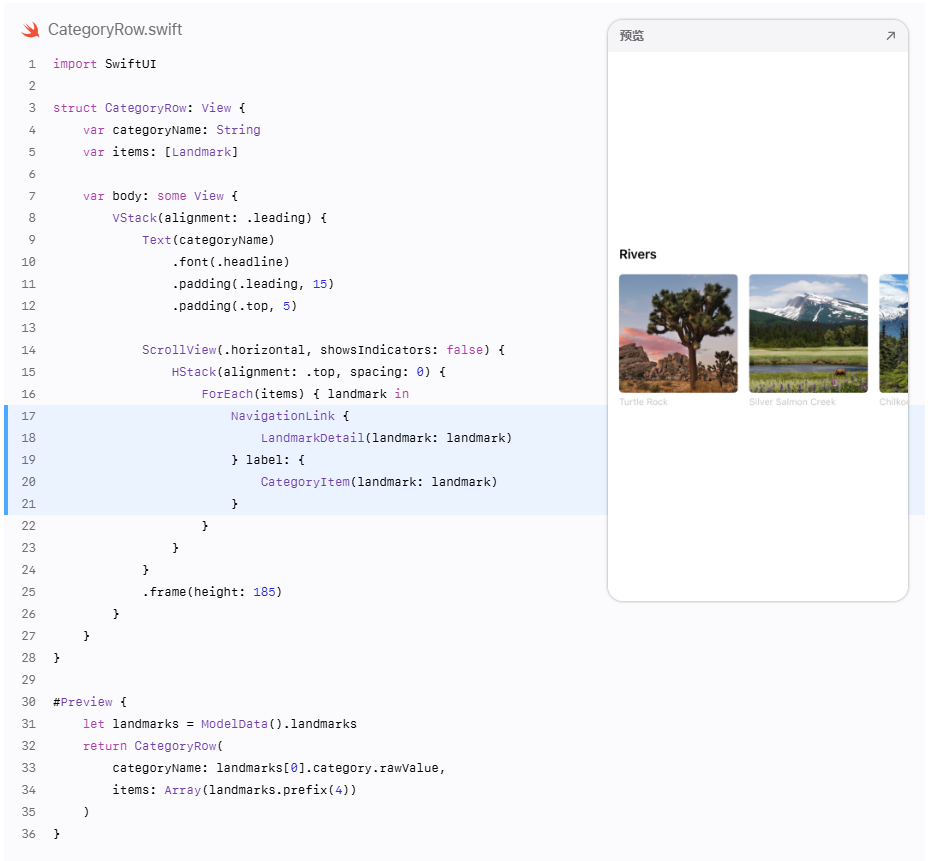Click 'LandmarkDetail(landmark: landmark)' line

386,438
